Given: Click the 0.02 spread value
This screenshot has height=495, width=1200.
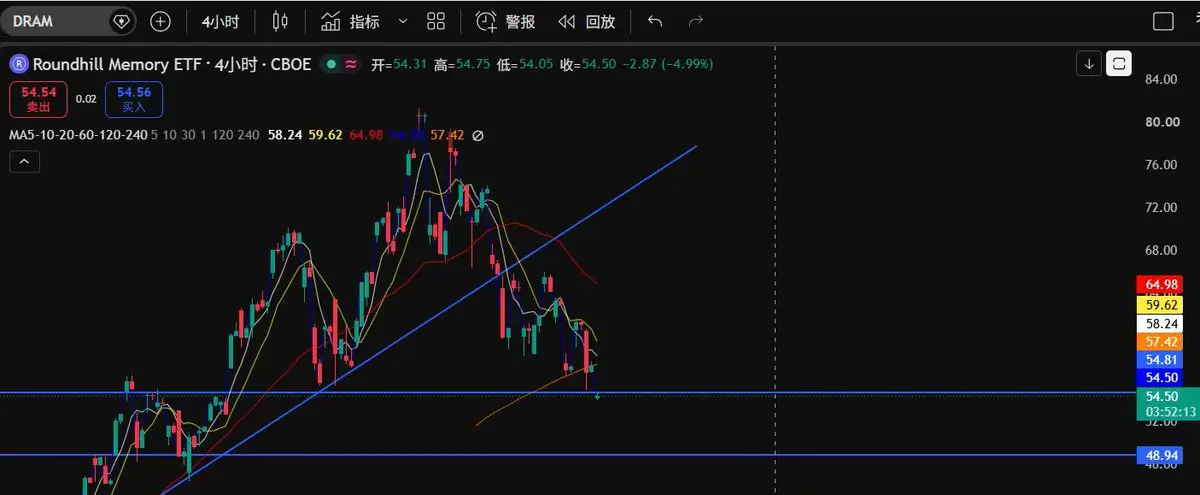Looking at the screenshot, I should click(86, 99).
